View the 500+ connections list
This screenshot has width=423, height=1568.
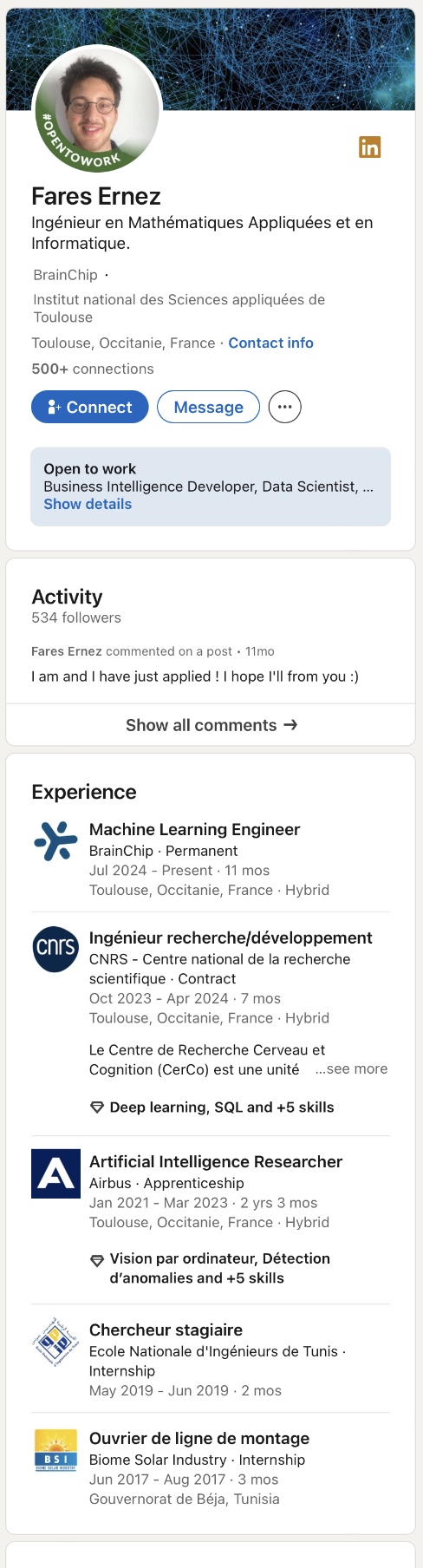pyautogui.click(x=93, y=369)
